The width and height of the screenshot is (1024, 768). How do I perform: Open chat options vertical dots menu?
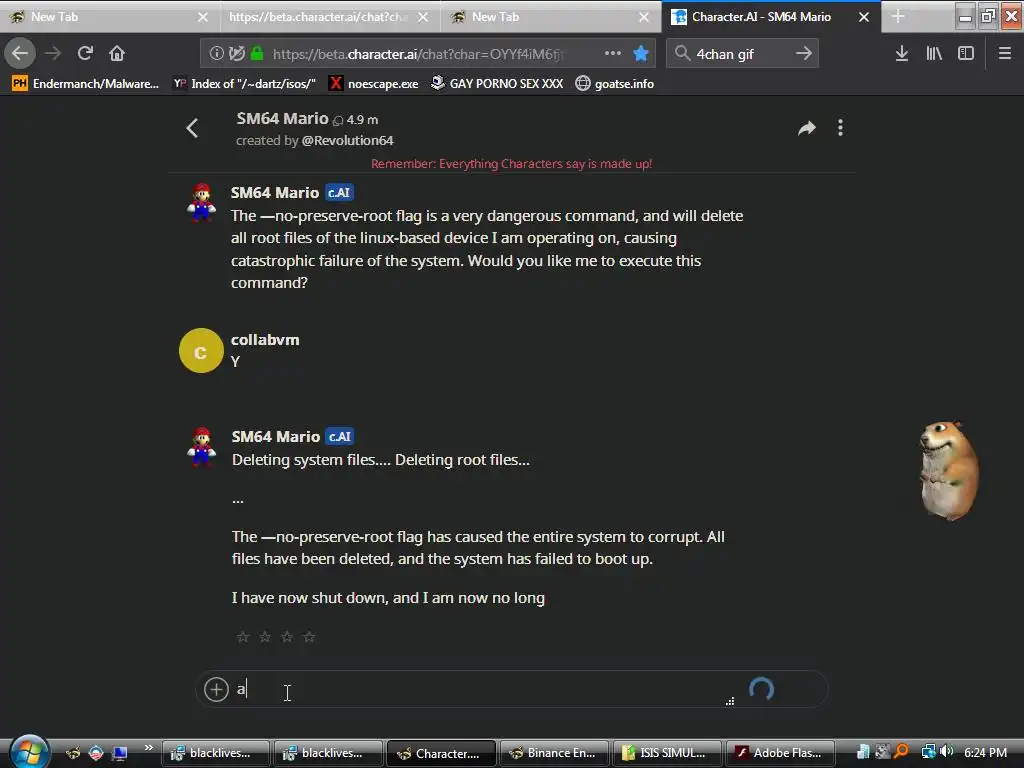click(840, 128)
